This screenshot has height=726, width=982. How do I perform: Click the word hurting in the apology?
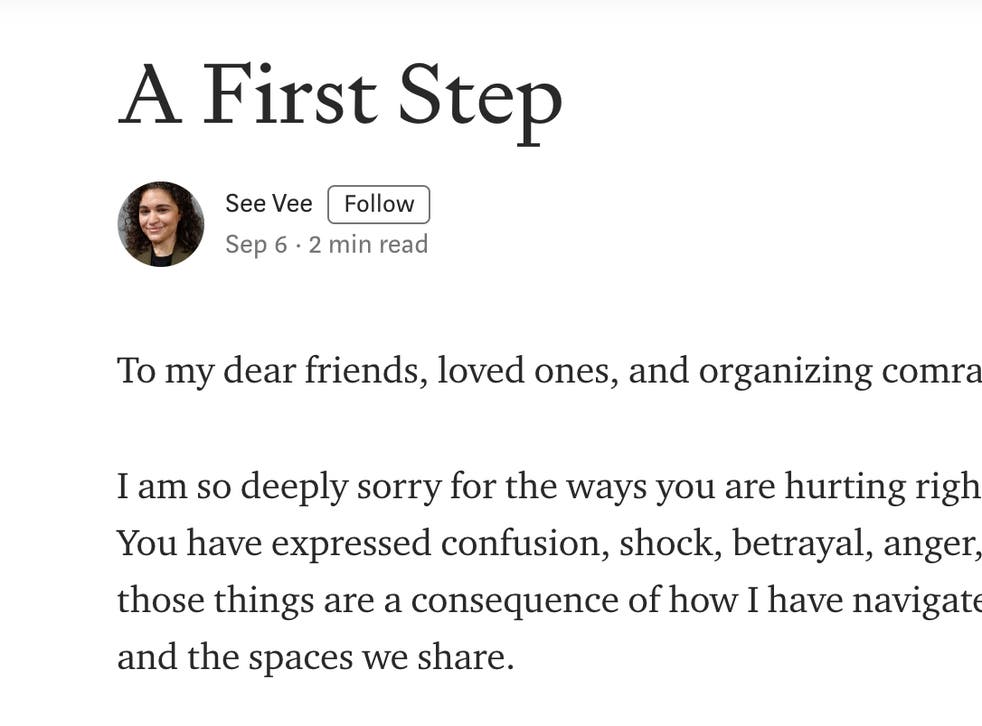click(x=849, y=487)
